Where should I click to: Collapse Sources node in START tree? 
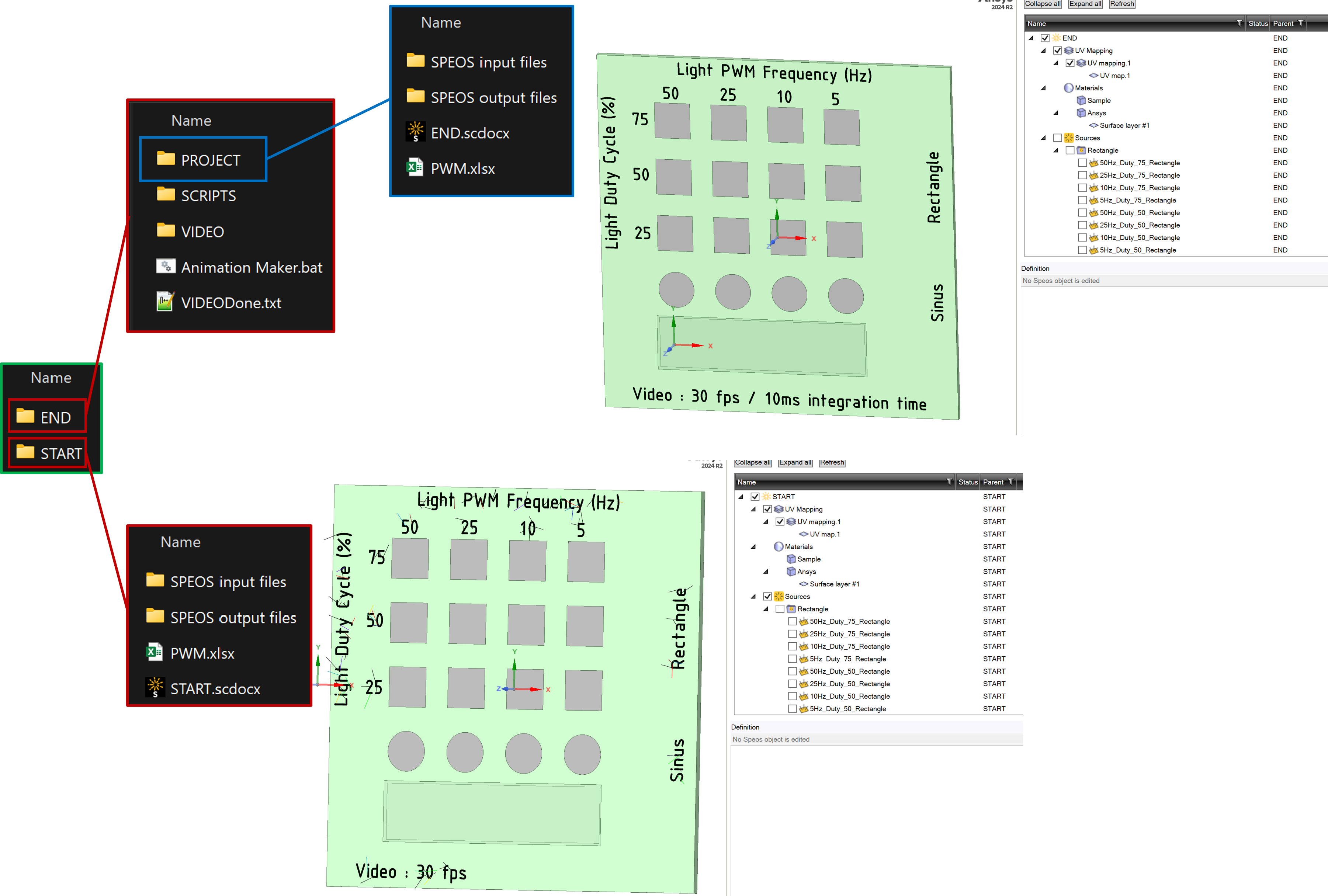[754, 597]
